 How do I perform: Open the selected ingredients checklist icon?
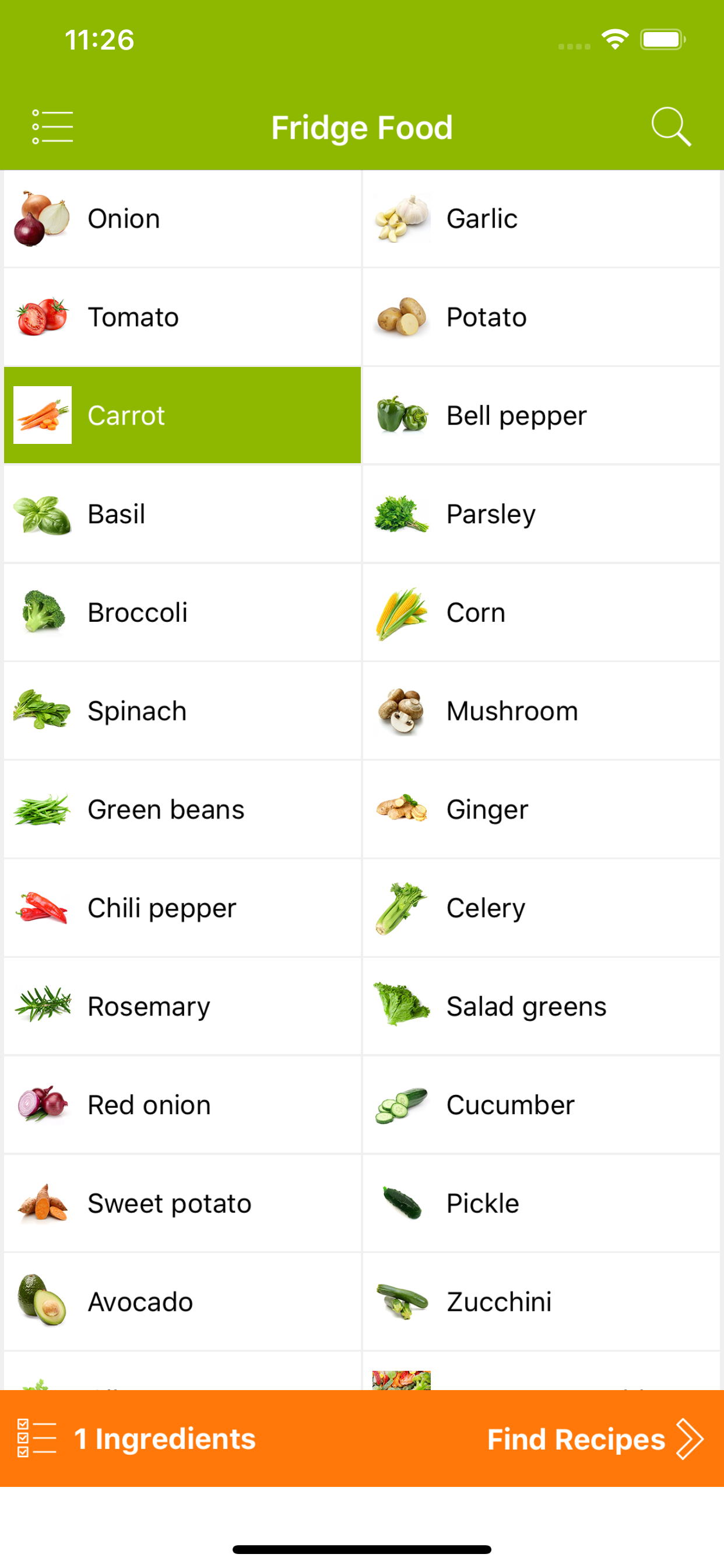click(x=37, y=1438)
